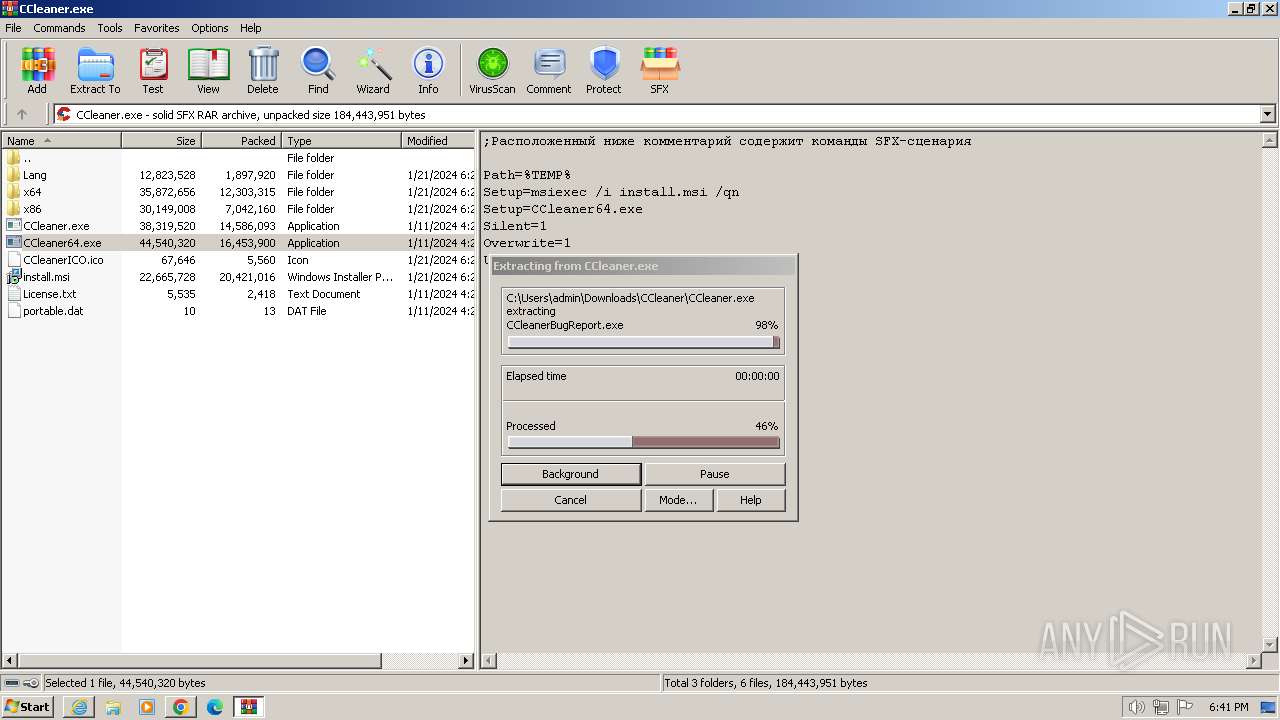1280x720 pixels.
Task: Sort files by Size column
Action: (x=161, y=141)
